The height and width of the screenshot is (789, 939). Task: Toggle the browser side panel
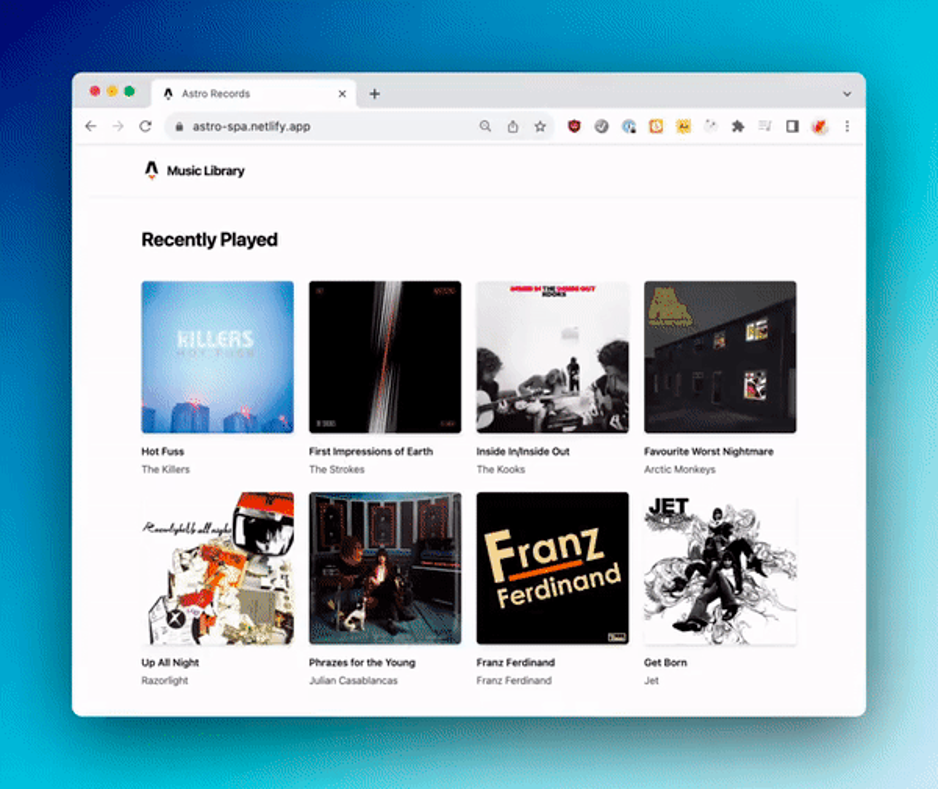(x=792, y=126)
